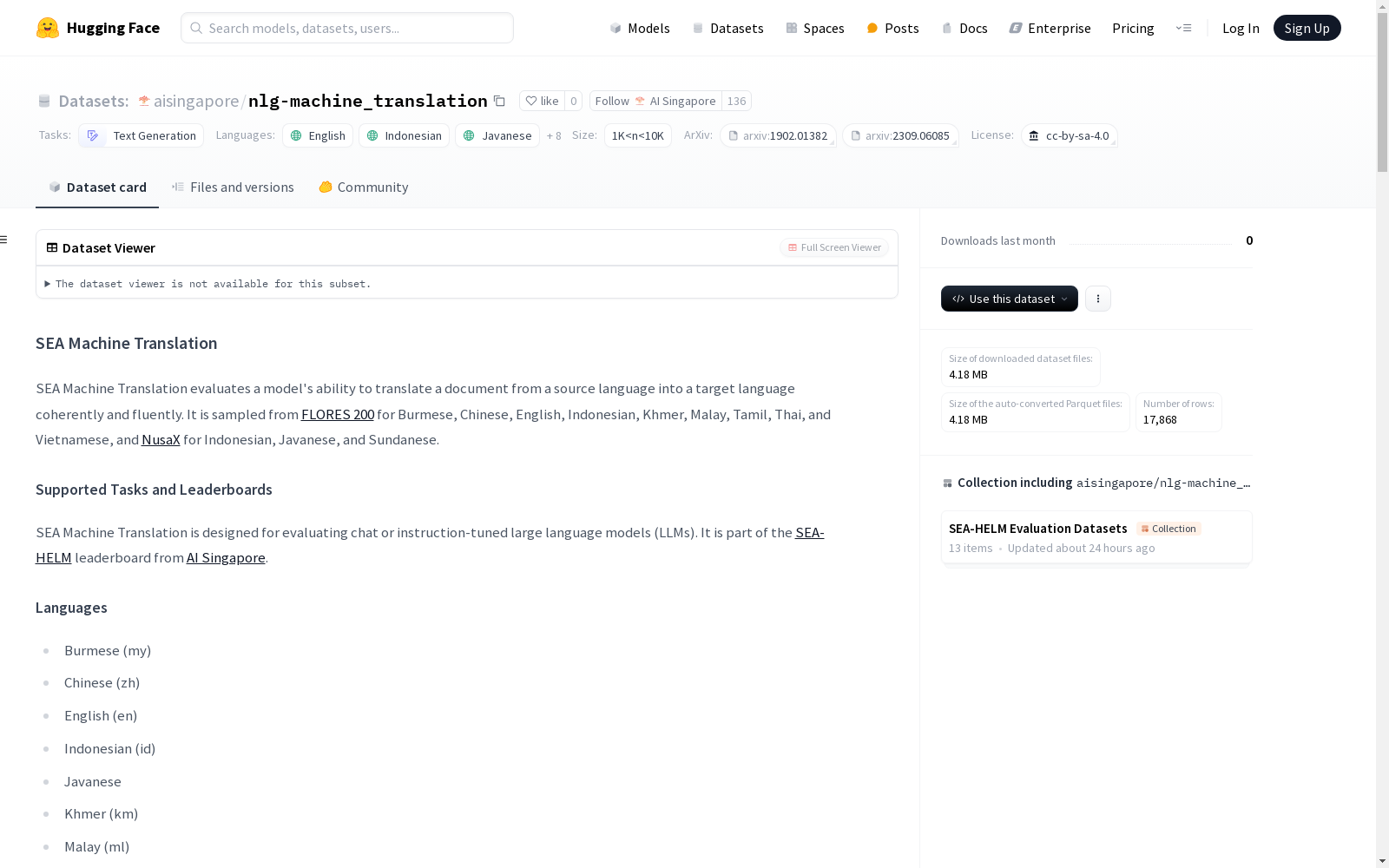1389x868 pixels.
Task: Open the Files and versions tab
Action: (233, 187)
